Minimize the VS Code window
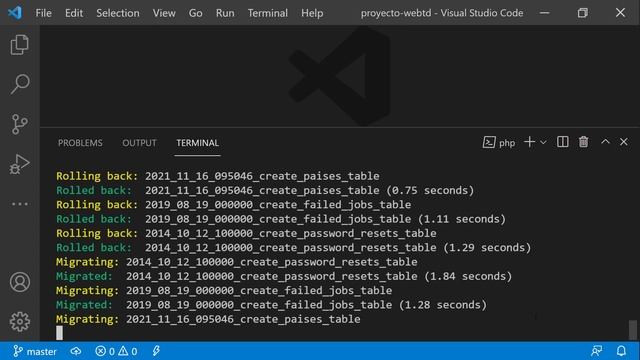640x360 pixels. (x=544, y=13)
